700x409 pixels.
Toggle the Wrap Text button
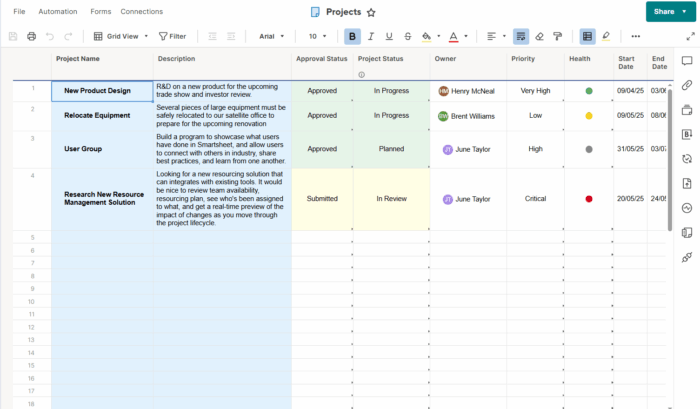[x=521, y=36]
